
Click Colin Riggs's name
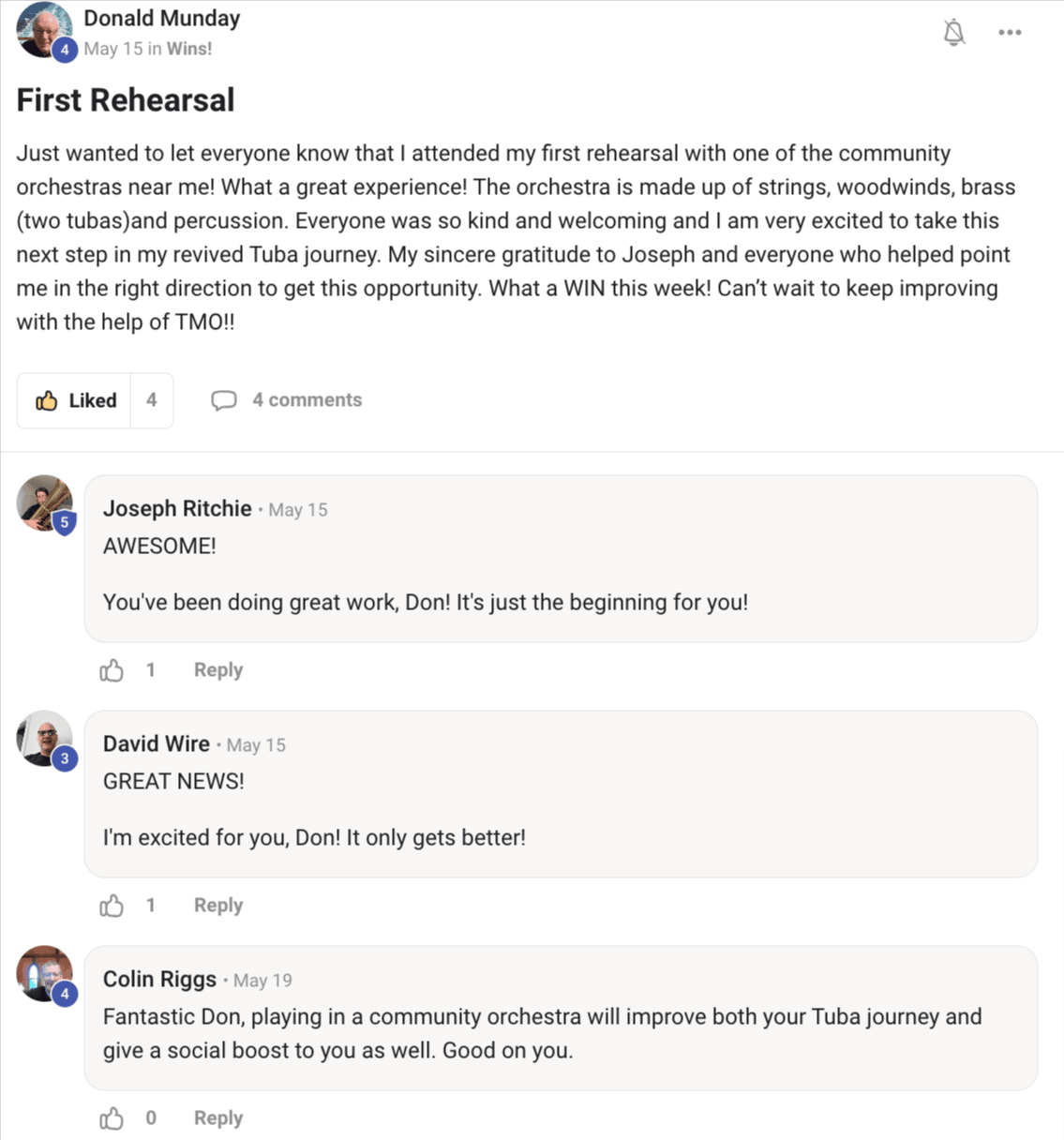pyautogui.click(x=159, y=980)
